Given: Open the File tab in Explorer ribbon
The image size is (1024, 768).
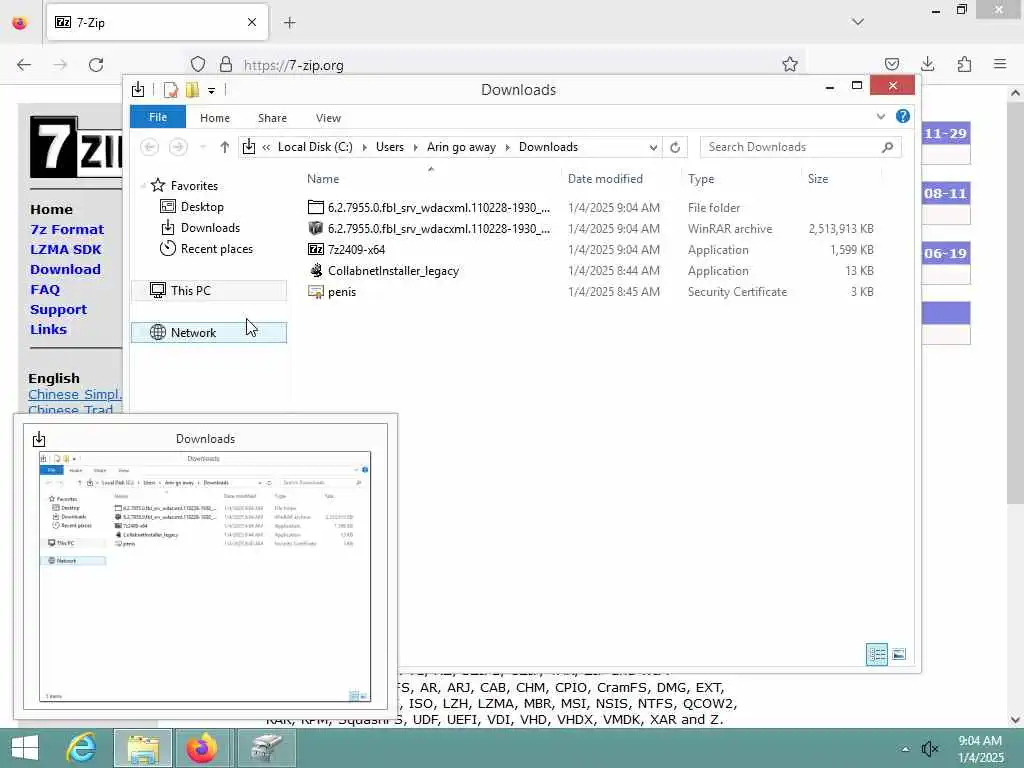Looking at the screenshot, I should tap(158, 118).
